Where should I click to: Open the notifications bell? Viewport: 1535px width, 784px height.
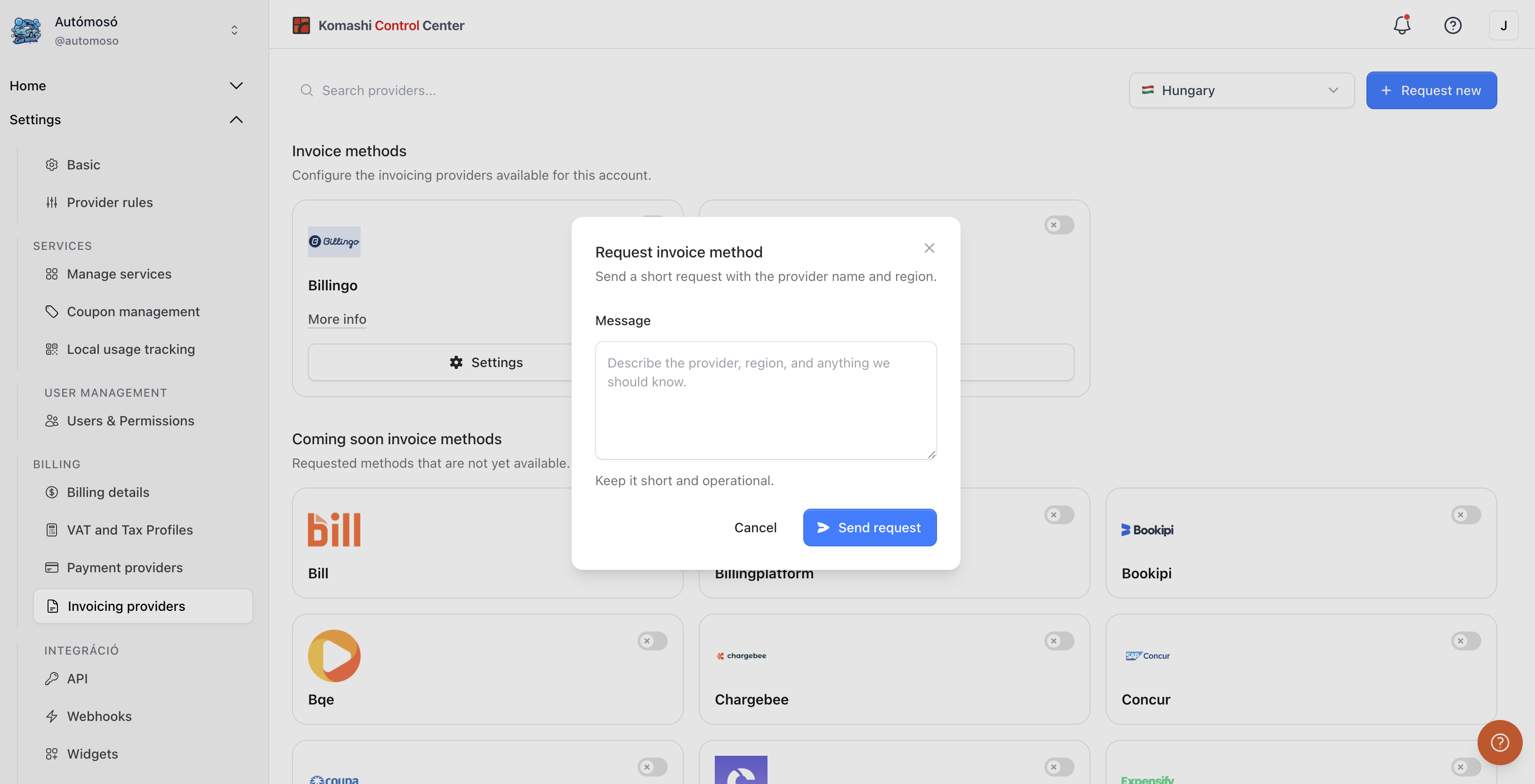pyautogui.click(x=1402, y=25)
